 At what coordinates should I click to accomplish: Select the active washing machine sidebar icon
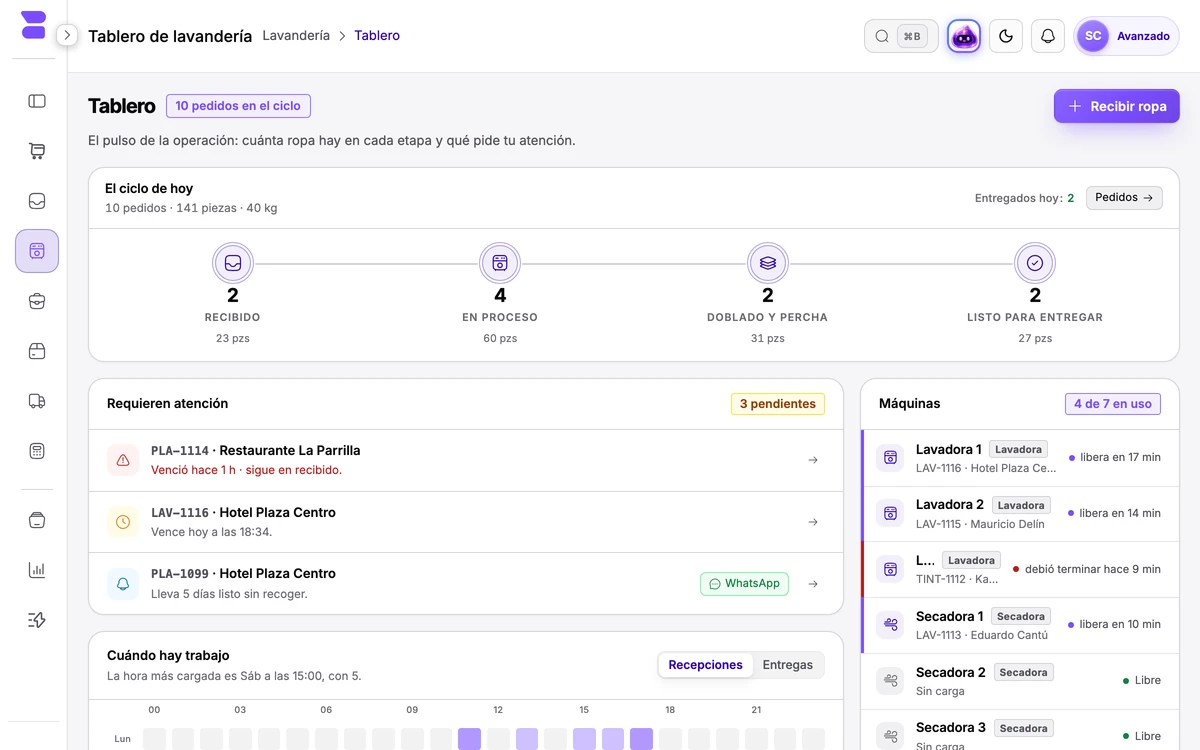(37, 251)
